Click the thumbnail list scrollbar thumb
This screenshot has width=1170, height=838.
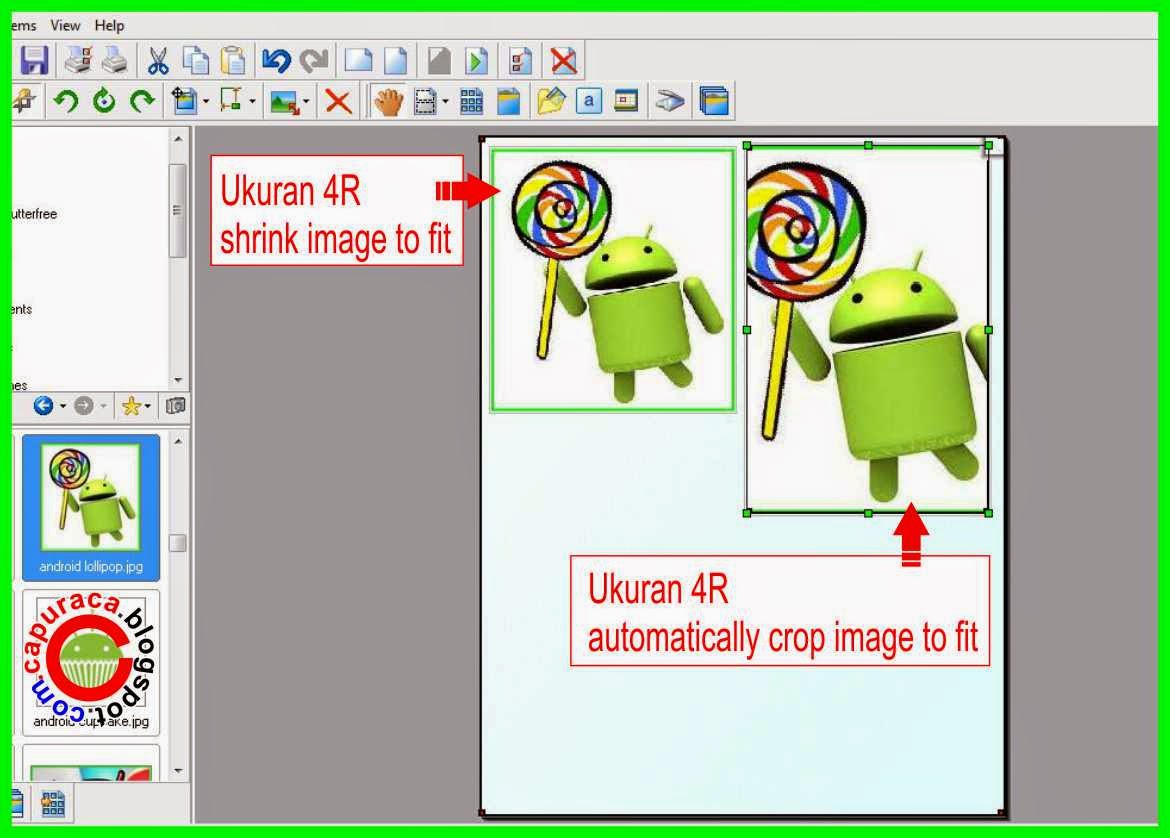(x=178, y=542)
